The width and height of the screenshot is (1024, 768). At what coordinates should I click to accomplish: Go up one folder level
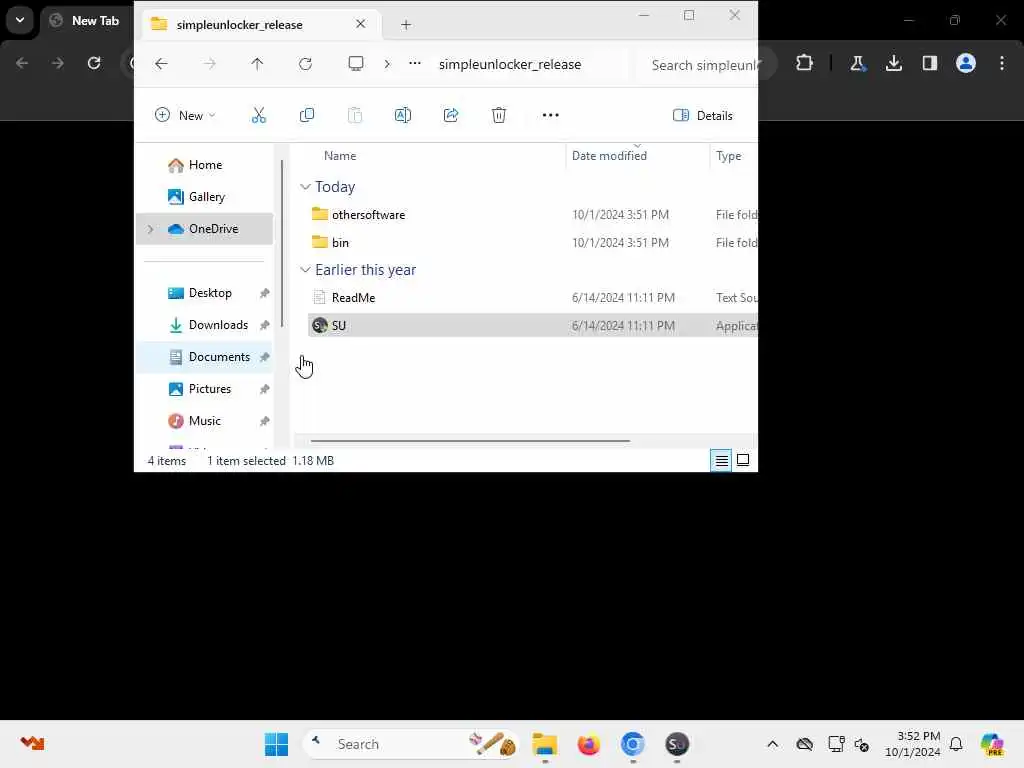click(x=257, y=64)
